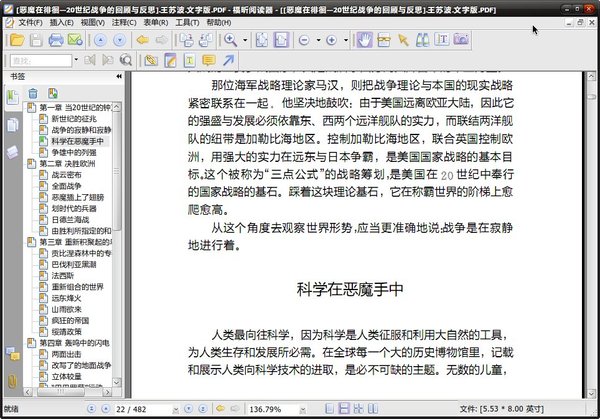600x419 pixels.
Task: Select the text selection glasses tool
Action: 384,40
